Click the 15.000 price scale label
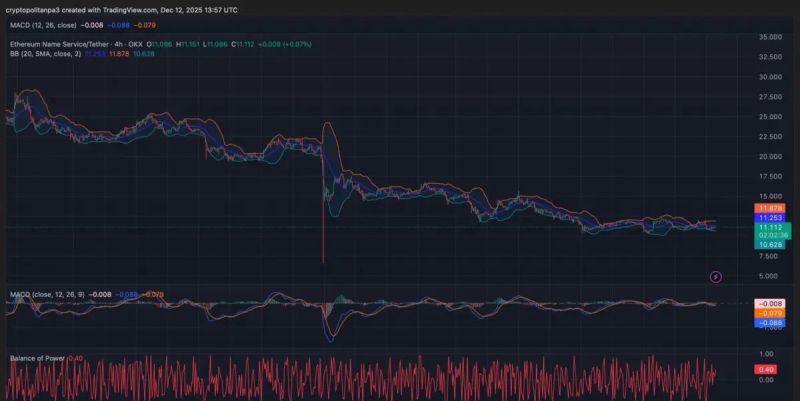 click(x=770, y=196)
